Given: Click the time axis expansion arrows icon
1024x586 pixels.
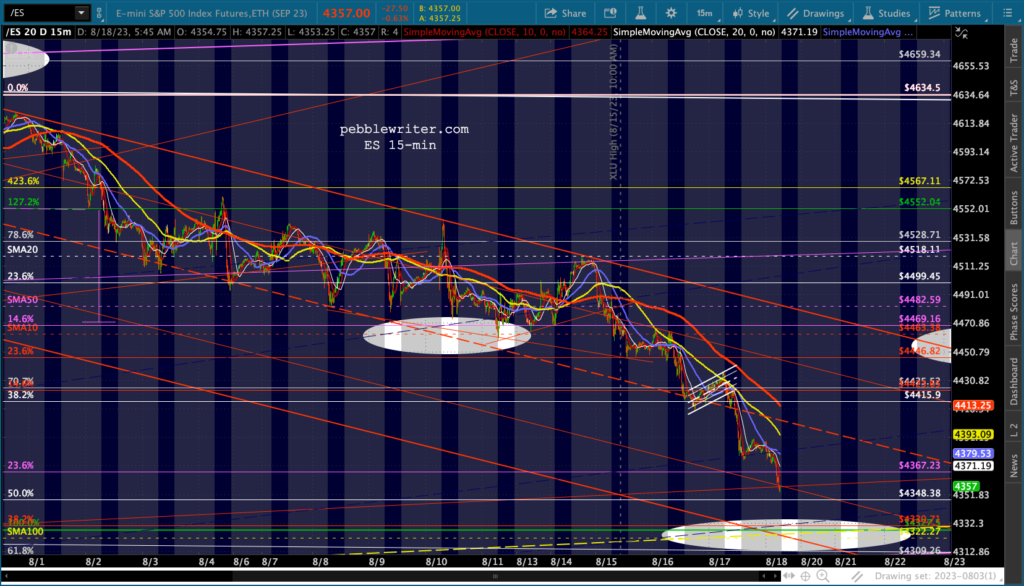Looking at the screenshot, I should [x=789, y=576].
